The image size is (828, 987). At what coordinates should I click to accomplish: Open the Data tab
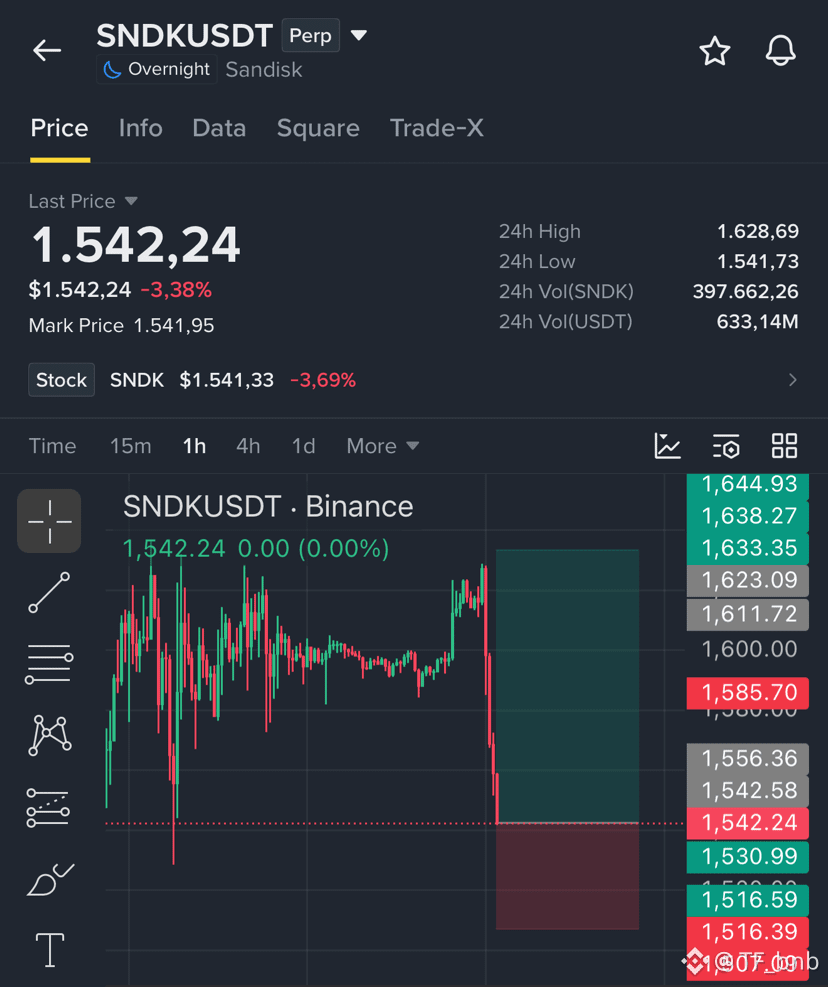pyautogui.click(x=219, y=128)
